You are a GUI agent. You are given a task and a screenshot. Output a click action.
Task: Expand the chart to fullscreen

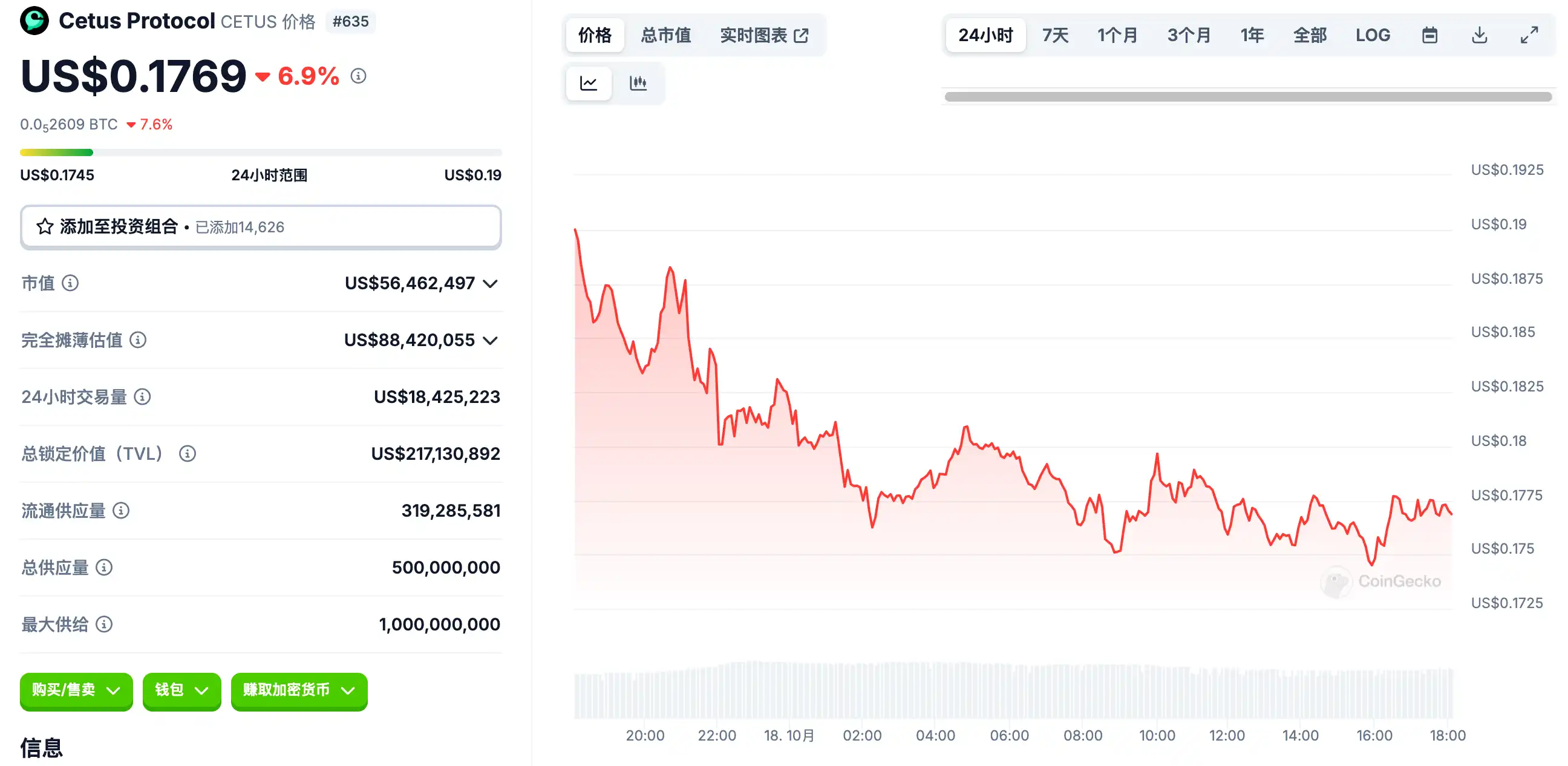[1529, 35]
